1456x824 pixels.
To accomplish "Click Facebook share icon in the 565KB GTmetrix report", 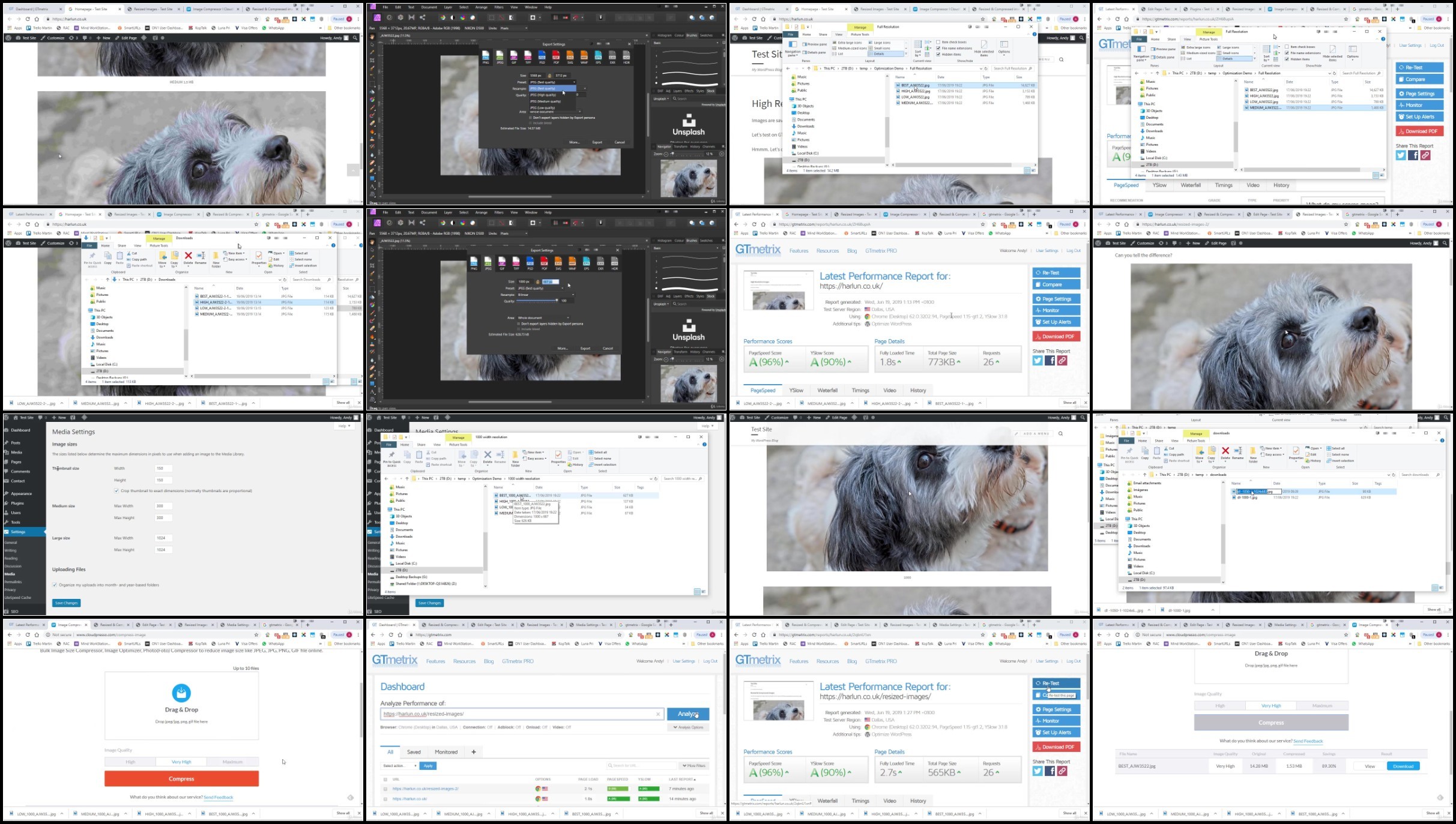I will pyautogui.click(x=1050, y=771).
